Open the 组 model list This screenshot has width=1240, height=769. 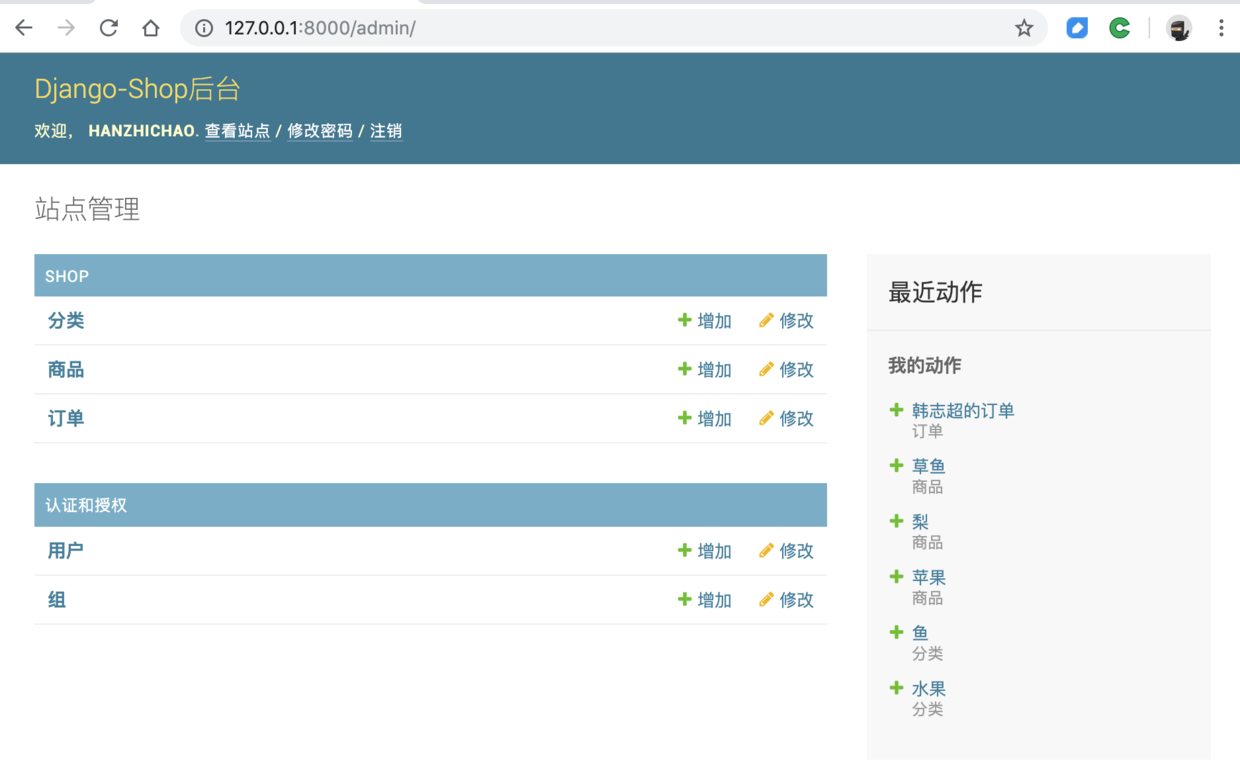tap(57, 600)
